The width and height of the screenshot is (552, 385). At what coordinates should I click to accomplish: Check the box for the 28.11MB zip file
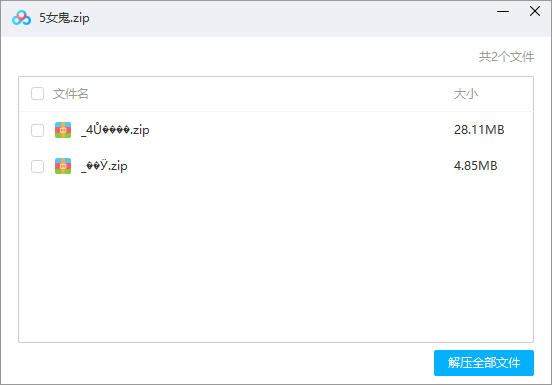pyautogui.click(x=37, y=130)
